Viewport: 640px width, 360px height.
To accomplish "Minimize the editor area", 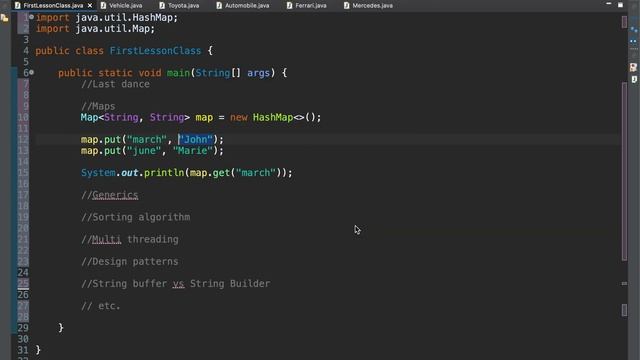I will pos(609,4).
